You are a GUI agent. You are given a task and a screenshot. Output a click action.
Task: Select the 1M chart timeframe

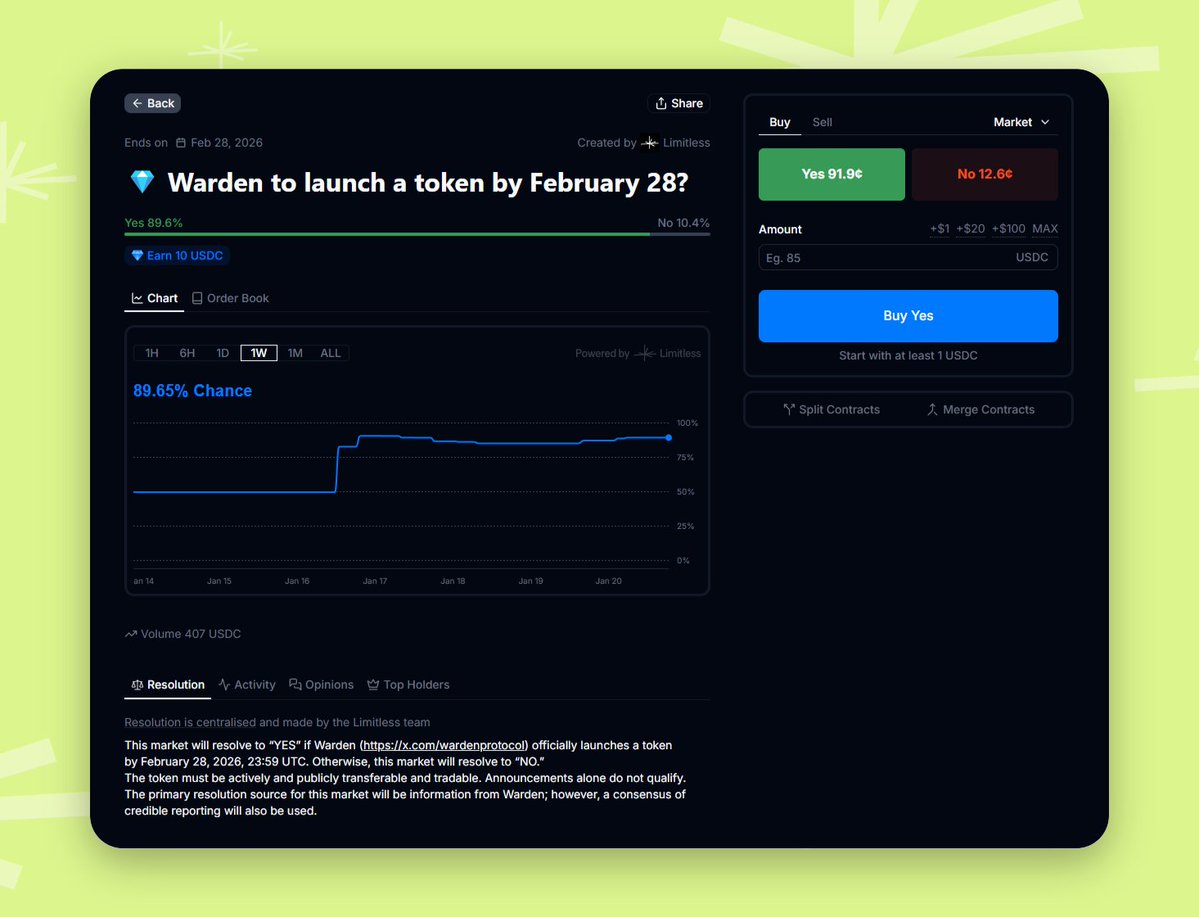tap(295, 353)
